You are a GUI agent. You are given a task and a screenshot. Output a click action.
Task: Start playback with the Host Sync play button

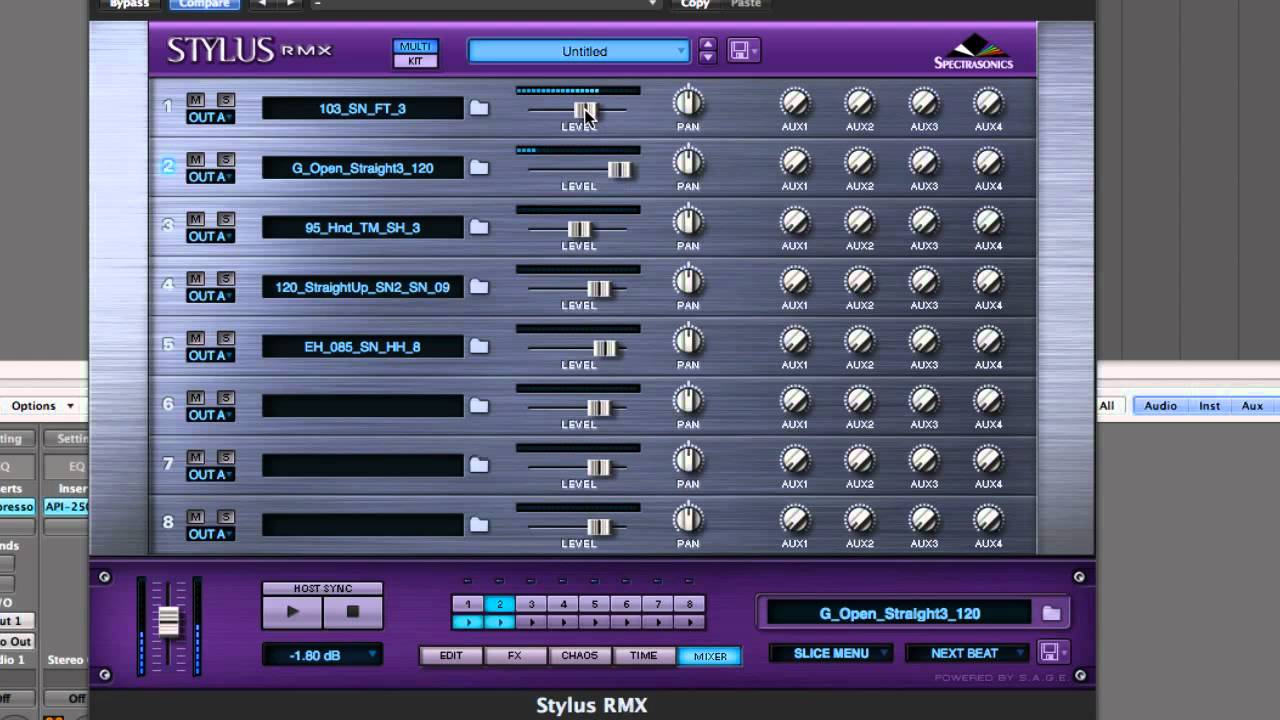point(292,612)
